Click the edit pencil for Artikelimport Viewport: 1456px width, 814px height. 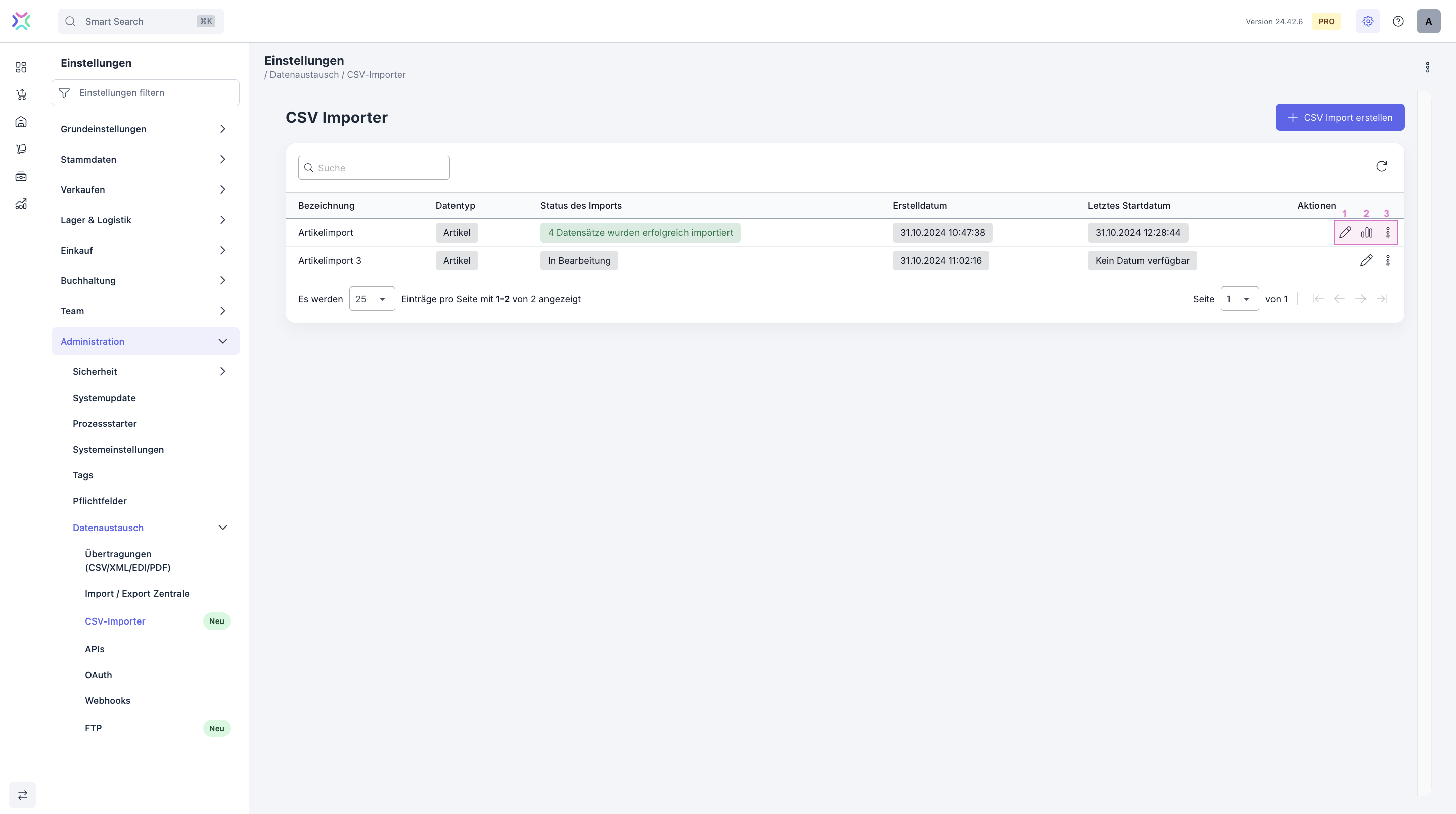coord(1345,233)
